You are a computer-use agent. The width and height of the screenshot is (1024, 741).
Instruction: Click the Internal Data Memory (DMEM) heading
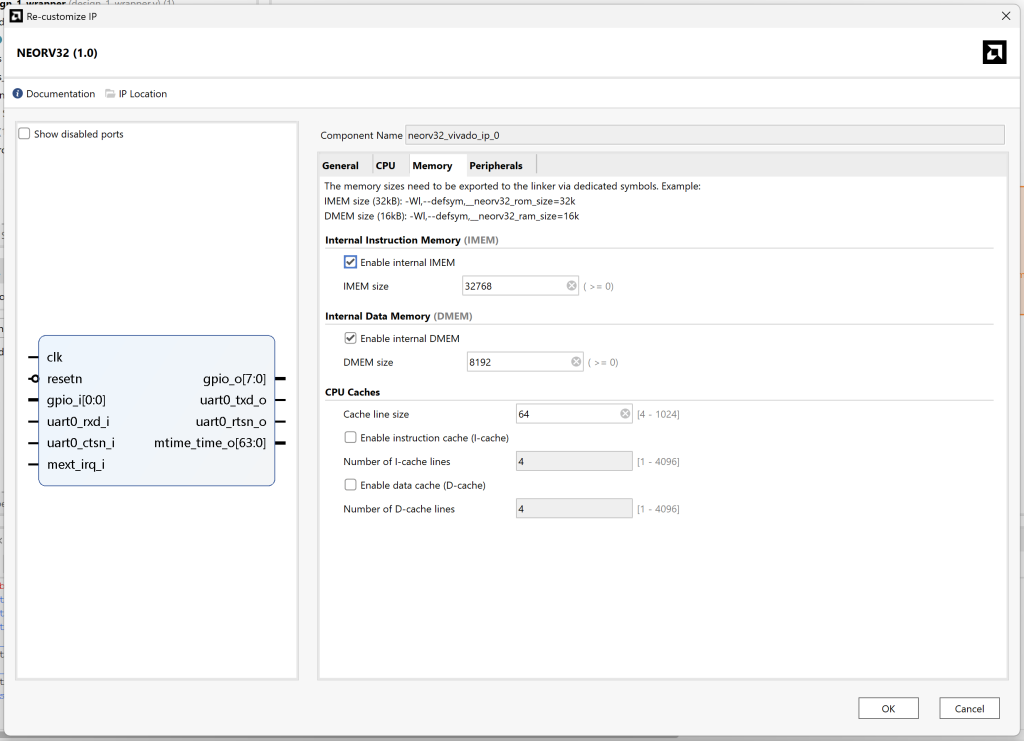[398, 316]
